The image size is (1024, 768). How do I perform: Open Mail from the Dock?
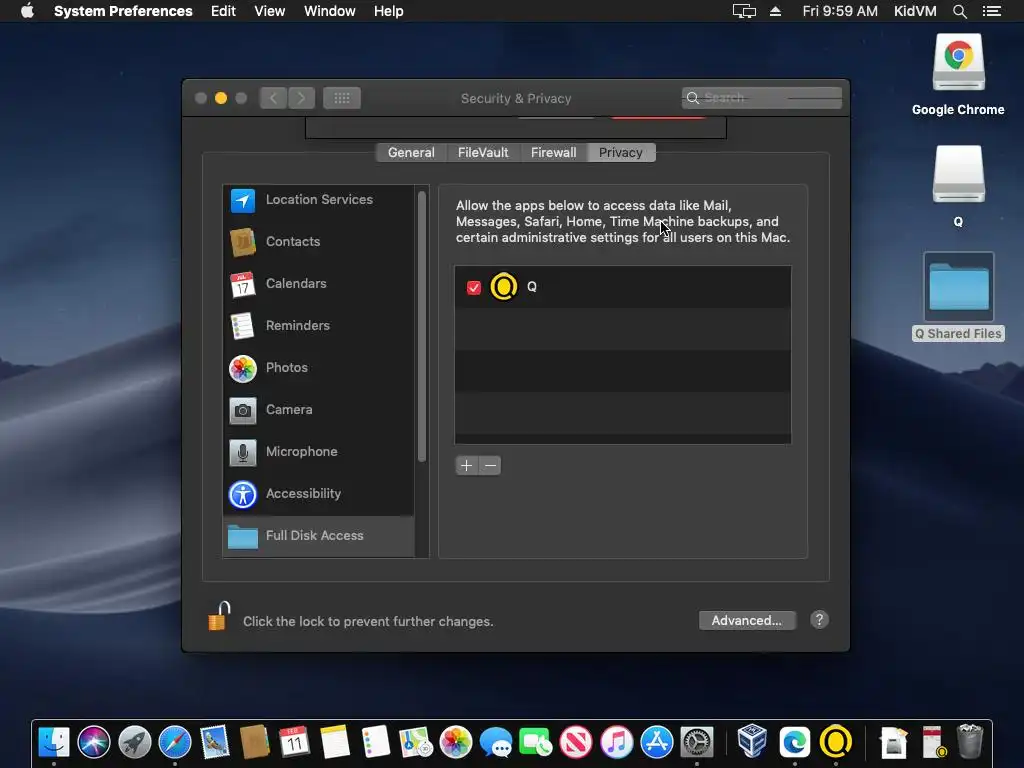tap(215, 742)
